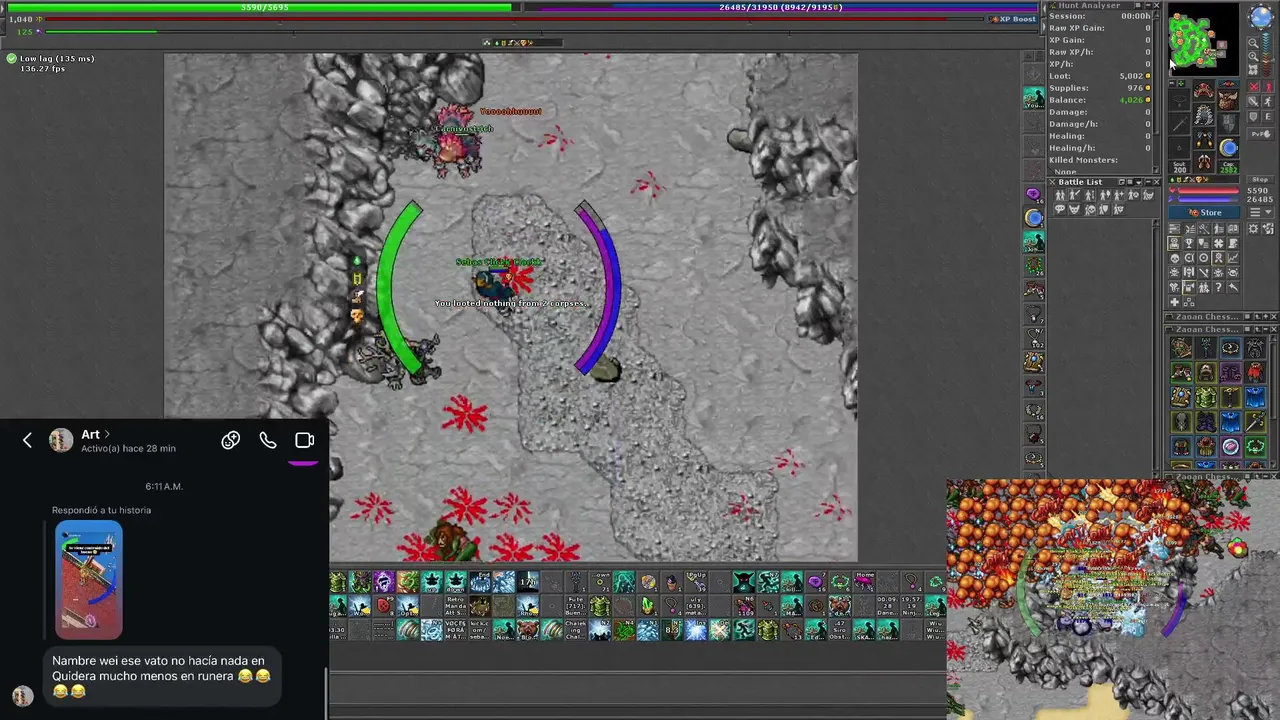
Task: Click the Supplies value 976 in Hunt Analyser
Action: [x=1136, y=88]
